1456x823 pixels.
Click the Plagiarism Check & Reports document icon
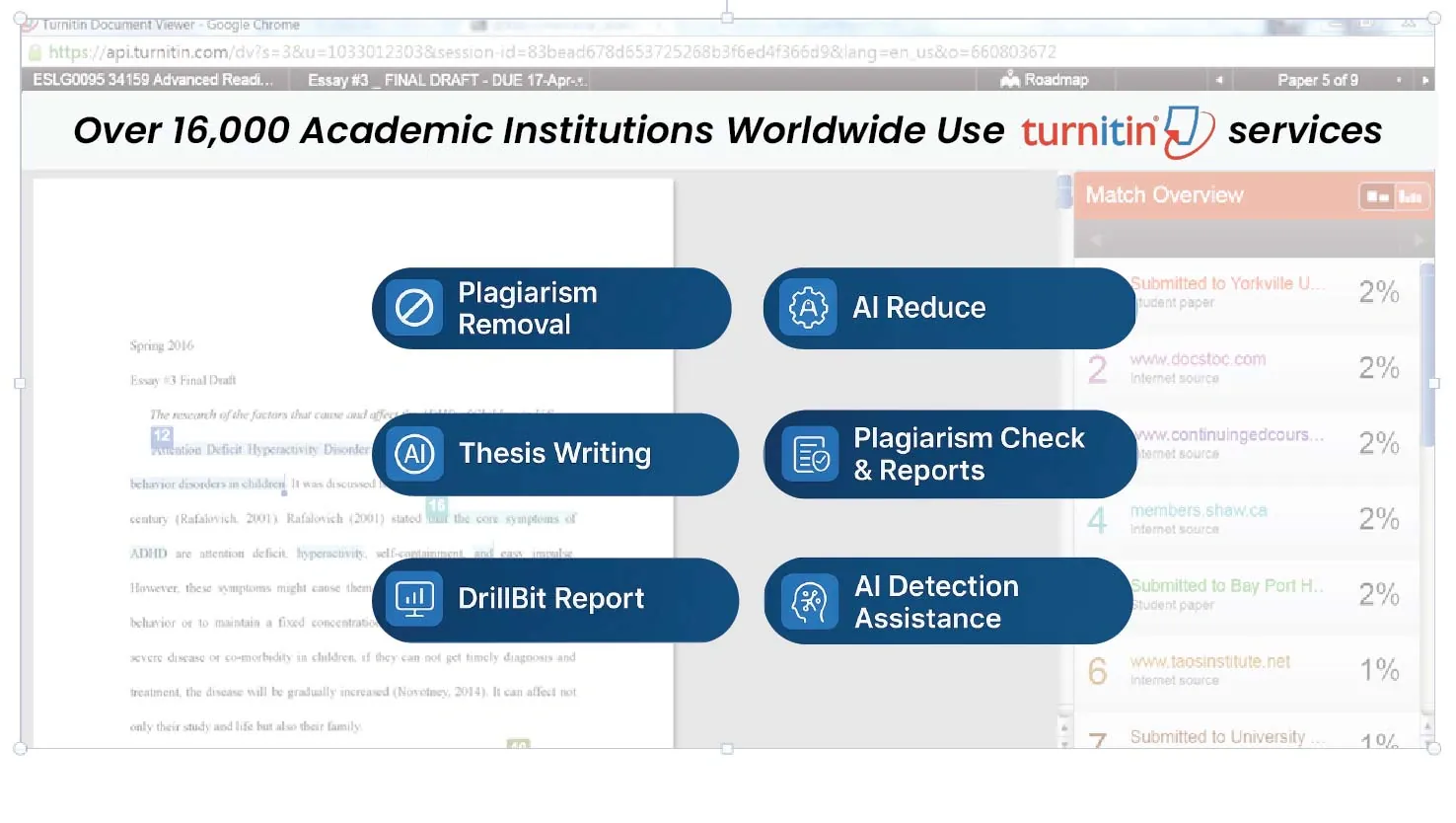pyautogui.click(x=809, y=454)
